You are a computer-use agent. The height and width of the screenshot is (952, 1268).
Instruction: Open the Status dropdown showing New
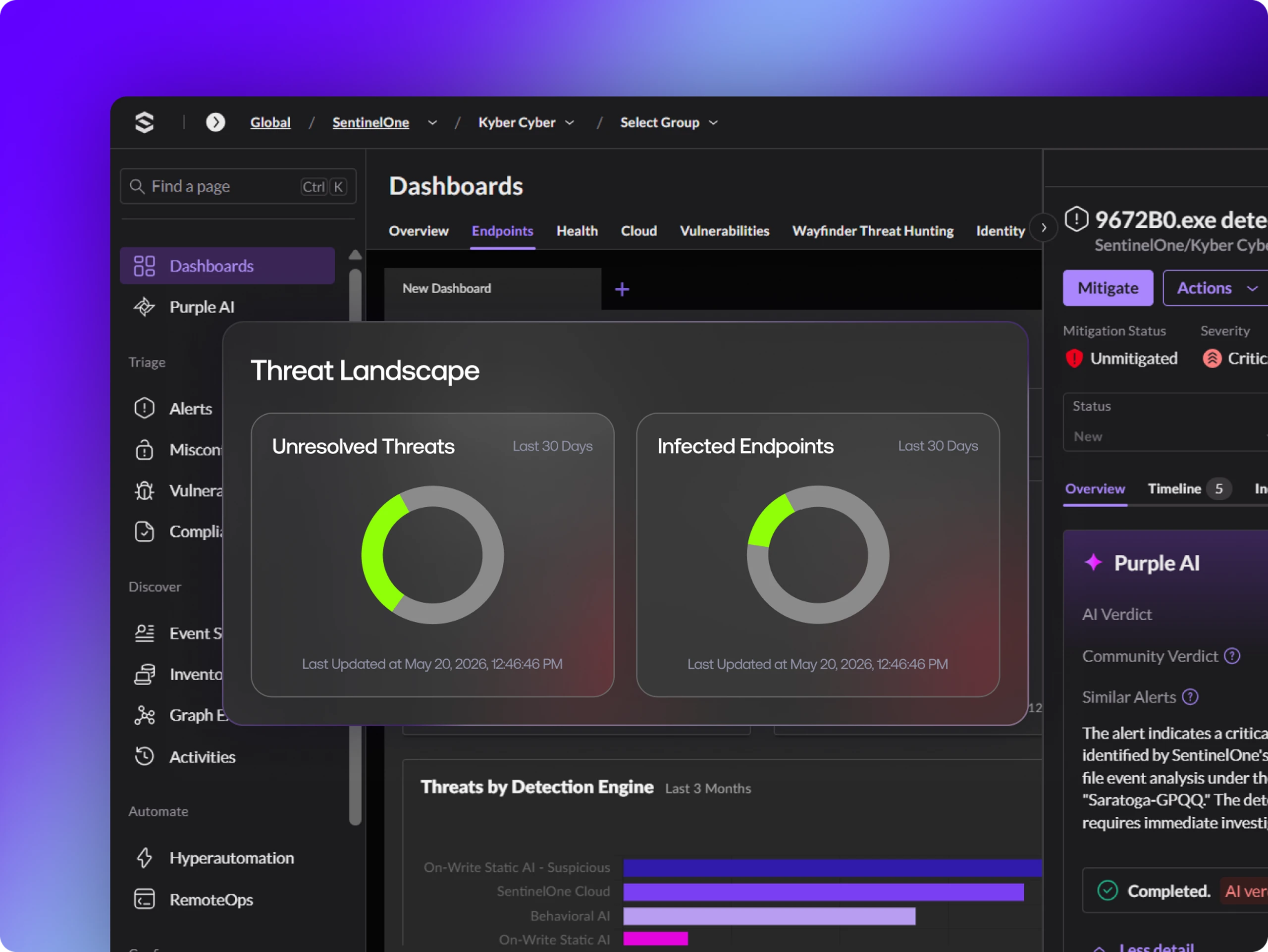pos(1165,422)
